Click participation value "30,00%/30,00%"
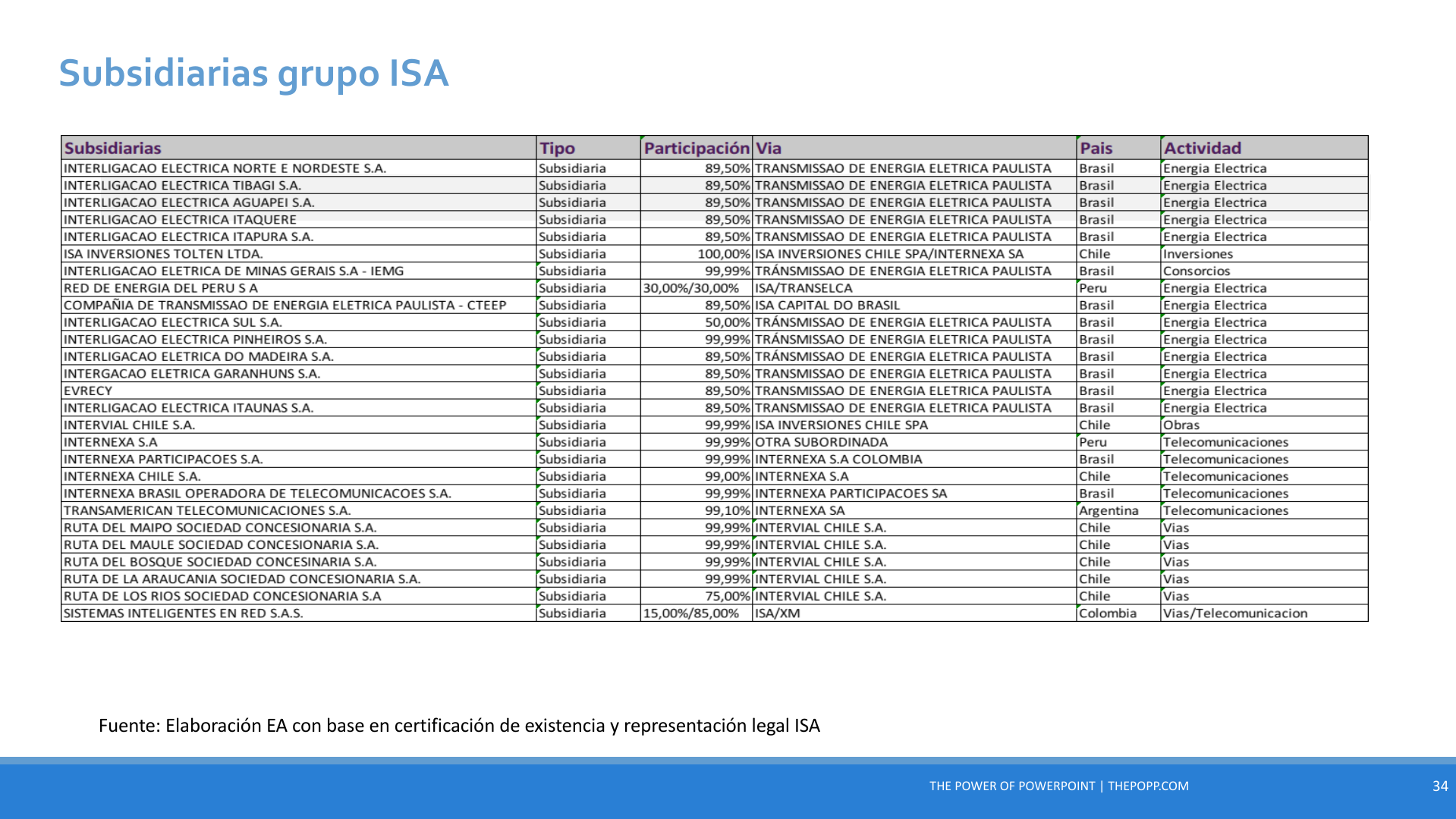 click(x=697, y=288)
